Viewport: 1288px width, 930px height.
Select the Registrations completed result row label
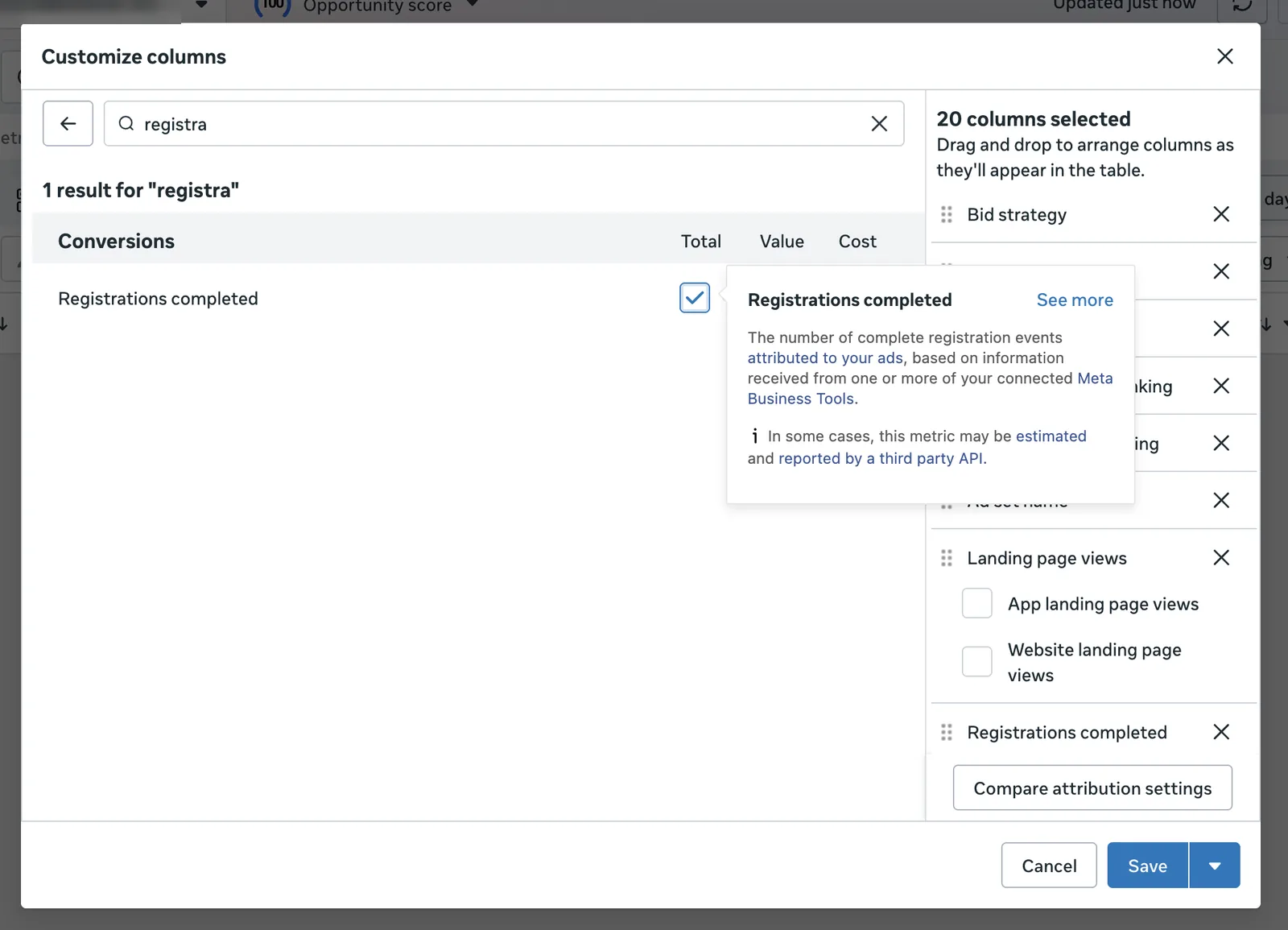point(158,299)
